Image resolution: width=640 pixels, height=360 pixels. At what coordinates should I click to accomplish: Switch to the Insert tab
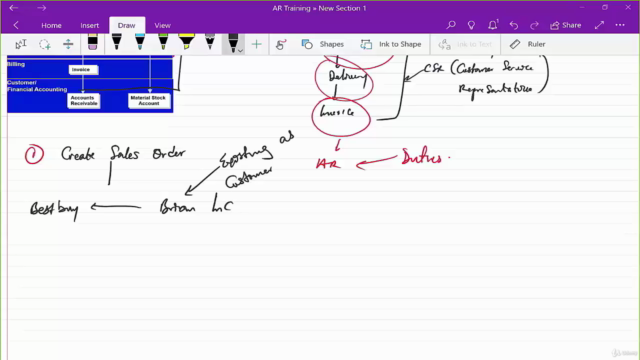[x=89, y=25]
